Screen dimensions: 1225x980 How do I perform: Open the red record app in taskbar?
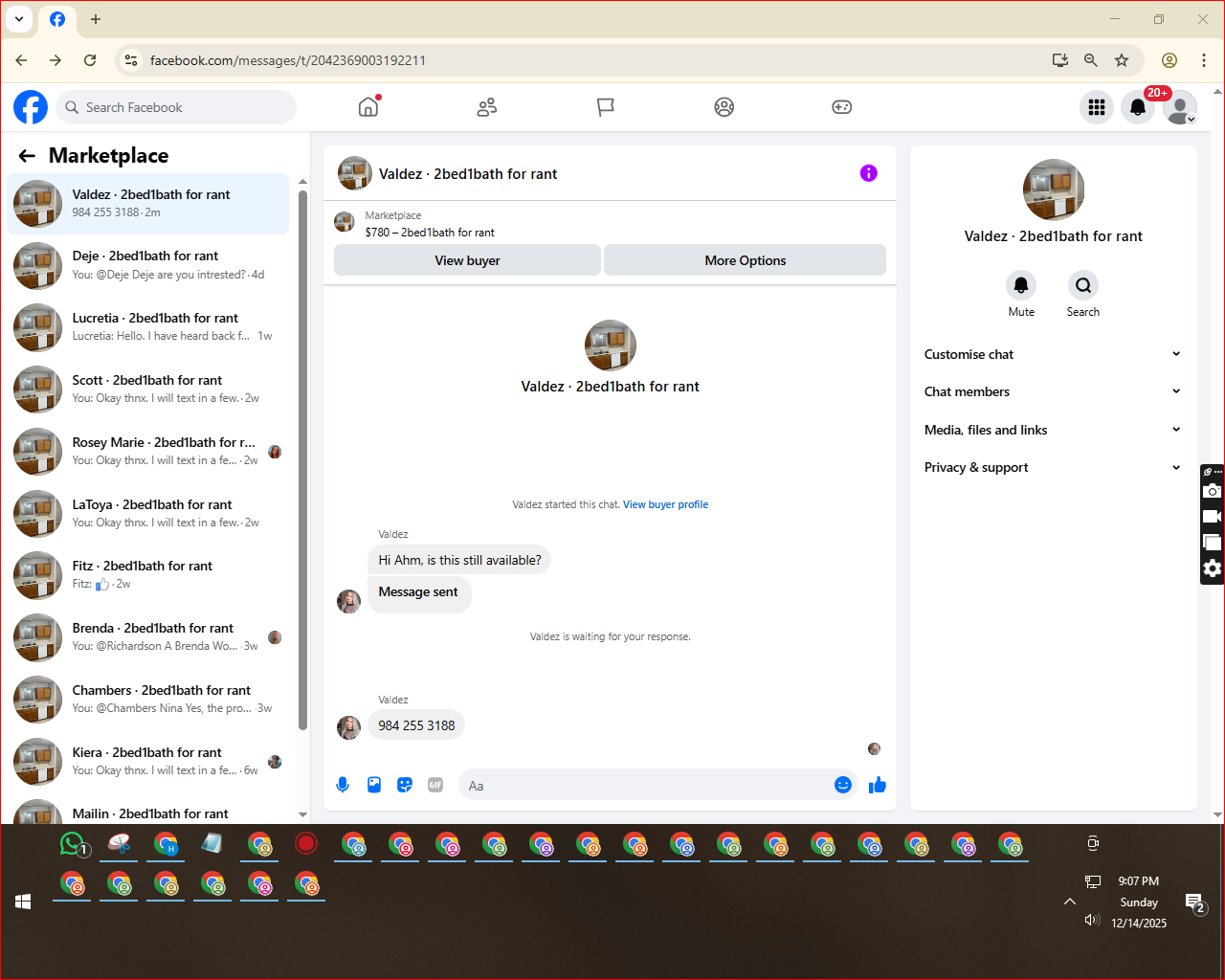pos(306,843)
